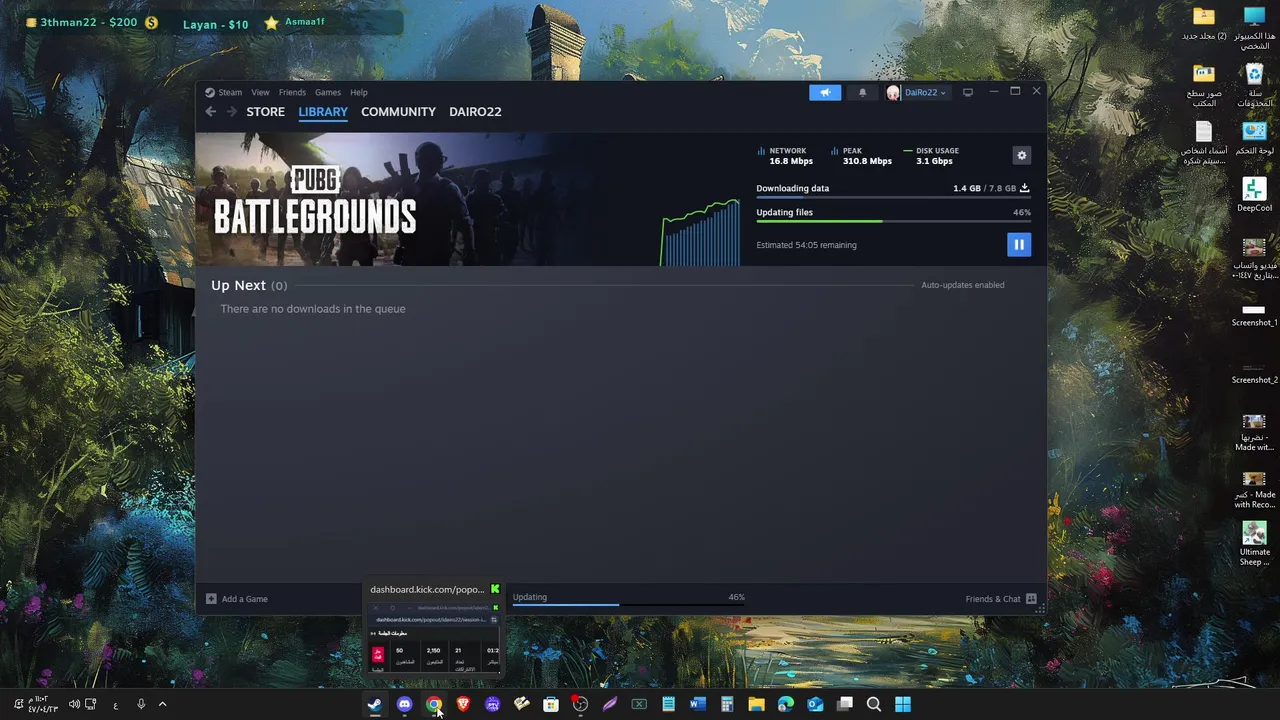
Task: Open the Steam taskbar icon
Action: tap(374, 704)
